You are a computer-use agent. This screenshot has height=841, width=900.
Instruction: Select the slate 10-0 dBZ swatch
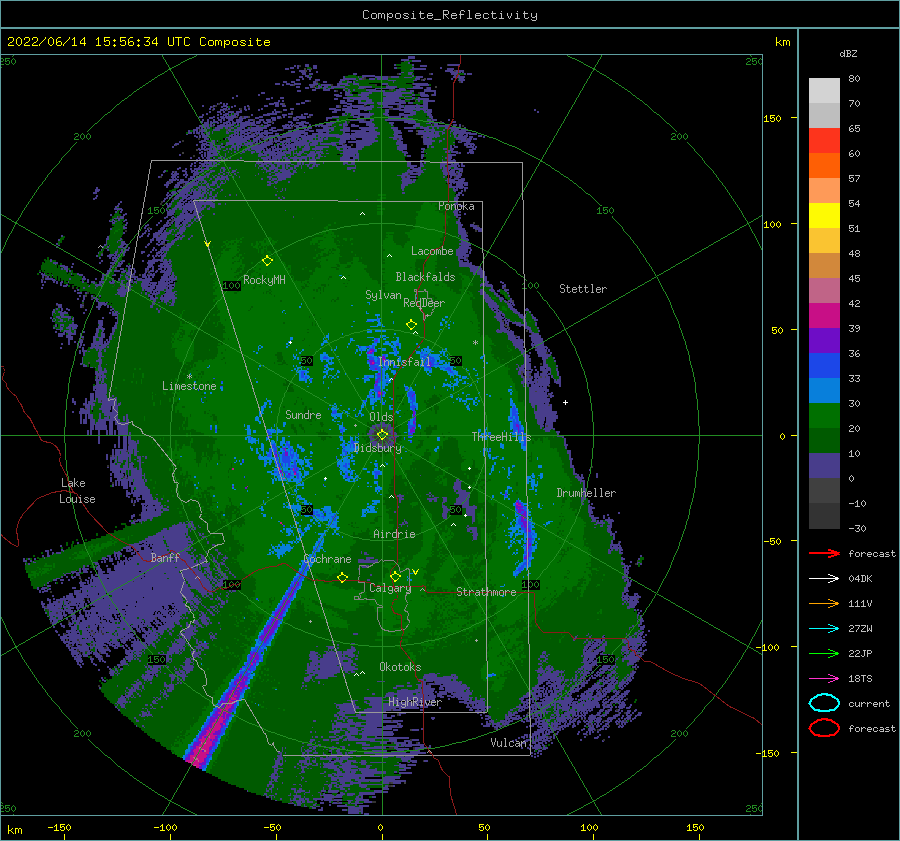[x=824, y=466]
